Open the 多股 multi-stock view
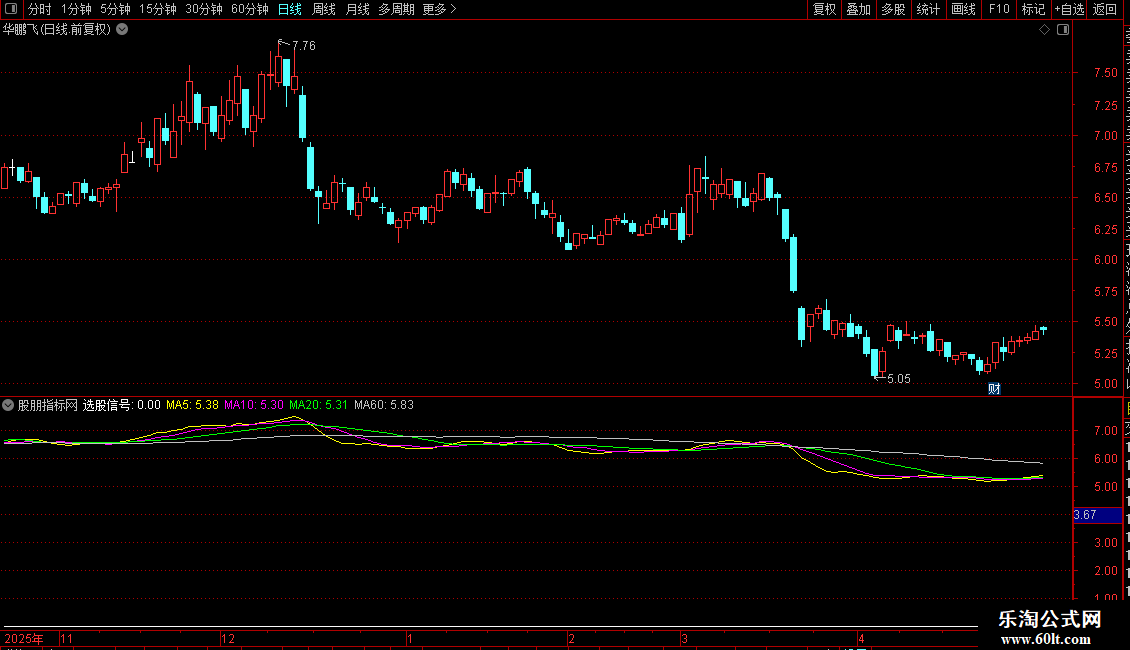Image resolution: width=1130 pixels, height=650 pixels. (x=893, y=9)
